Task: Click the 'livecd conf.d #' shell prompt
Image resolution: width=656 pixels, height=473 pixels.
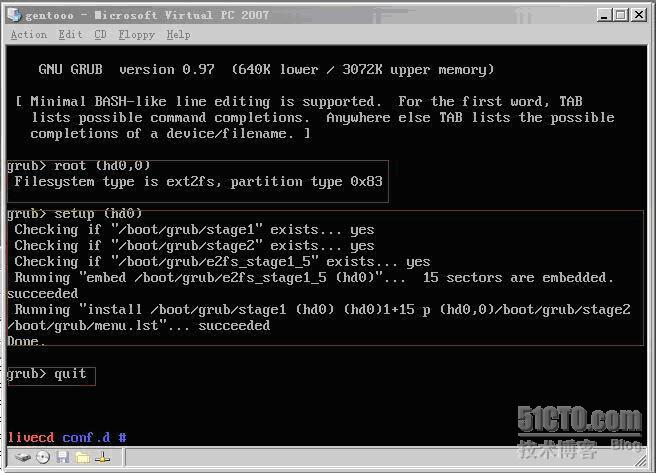Action: 67,437
